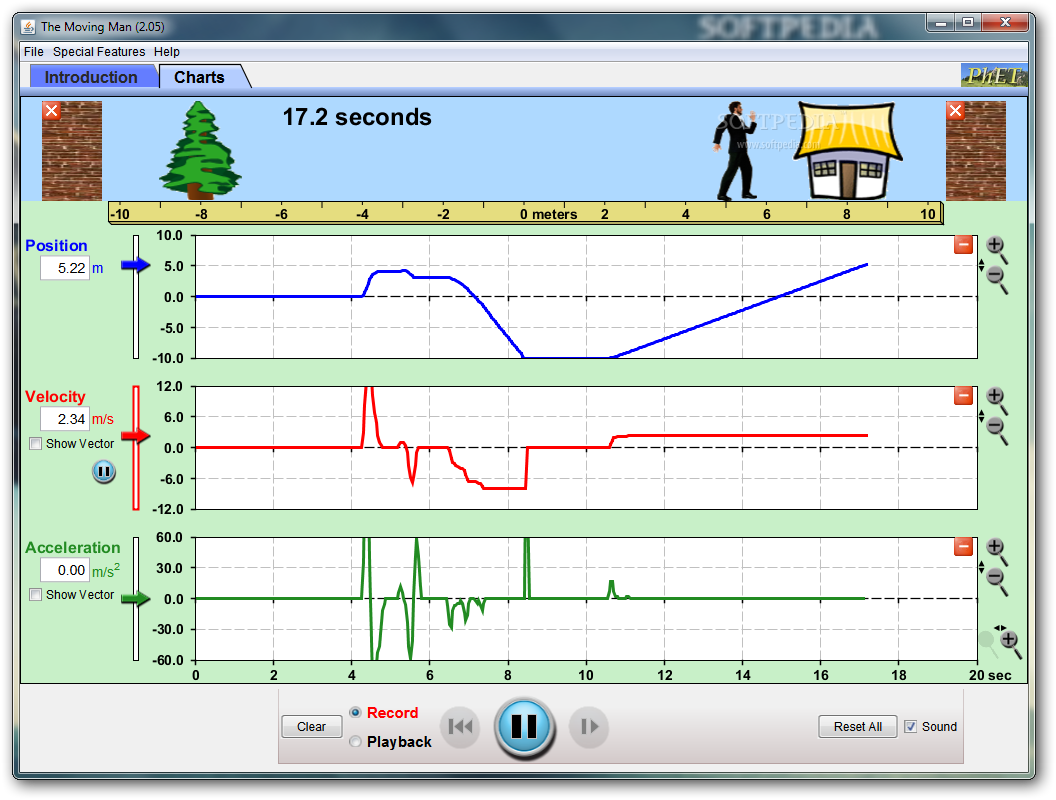
Task: Click the pine tree in the scene
Action: [x=200, y=150]
